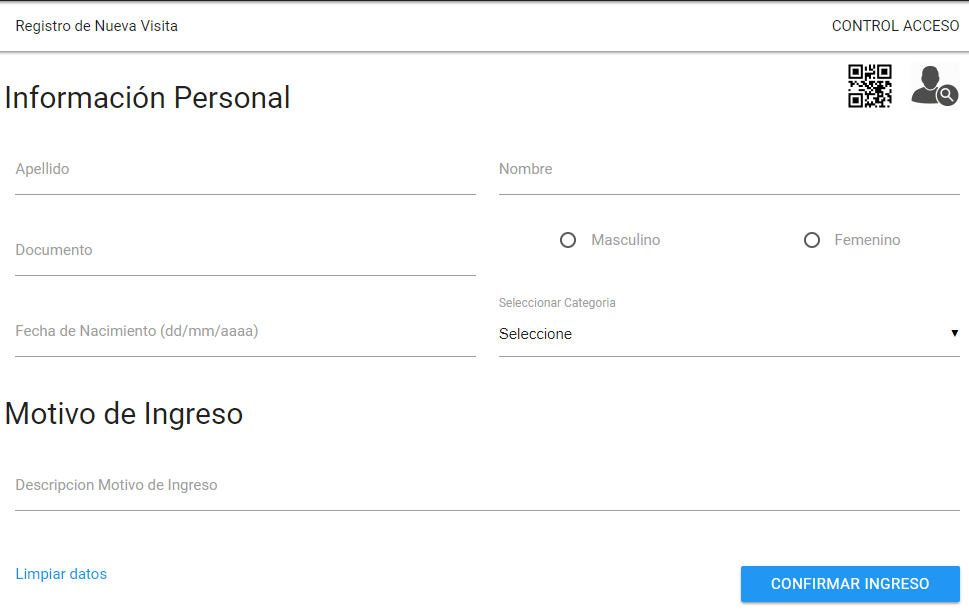Select the Fecha de Nacimiento field
Image resolution: width=969 pixels, height=611 pixels.
coord(245,332)
